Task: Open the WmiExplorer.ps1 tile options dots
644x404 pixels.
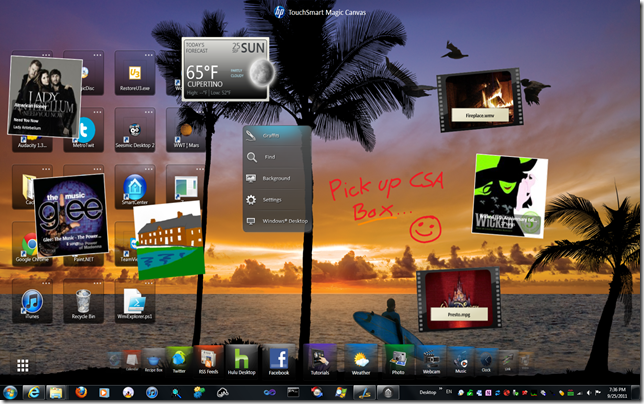Action: coord(149,283)
